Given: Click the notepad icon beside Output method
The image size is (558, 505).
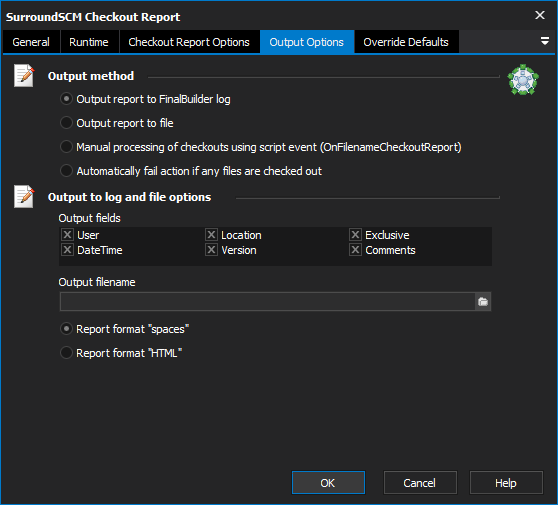Looking at the screenshot, I should pos(24,75).
